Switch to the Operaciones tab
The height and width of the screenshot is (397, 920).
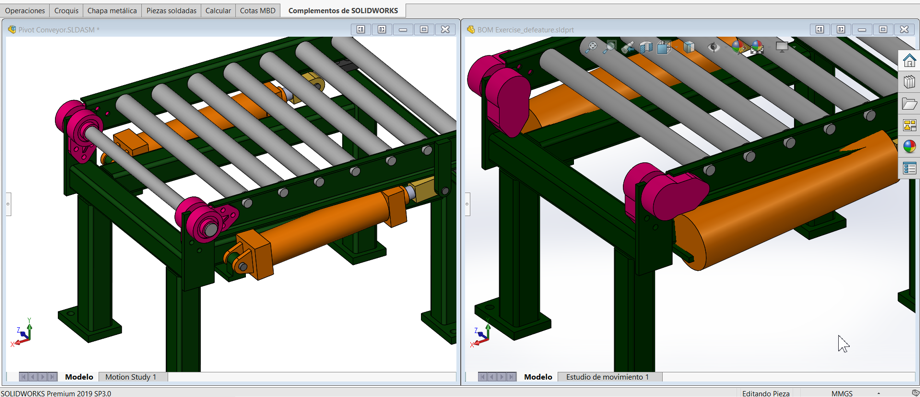[x=25, y=11]
